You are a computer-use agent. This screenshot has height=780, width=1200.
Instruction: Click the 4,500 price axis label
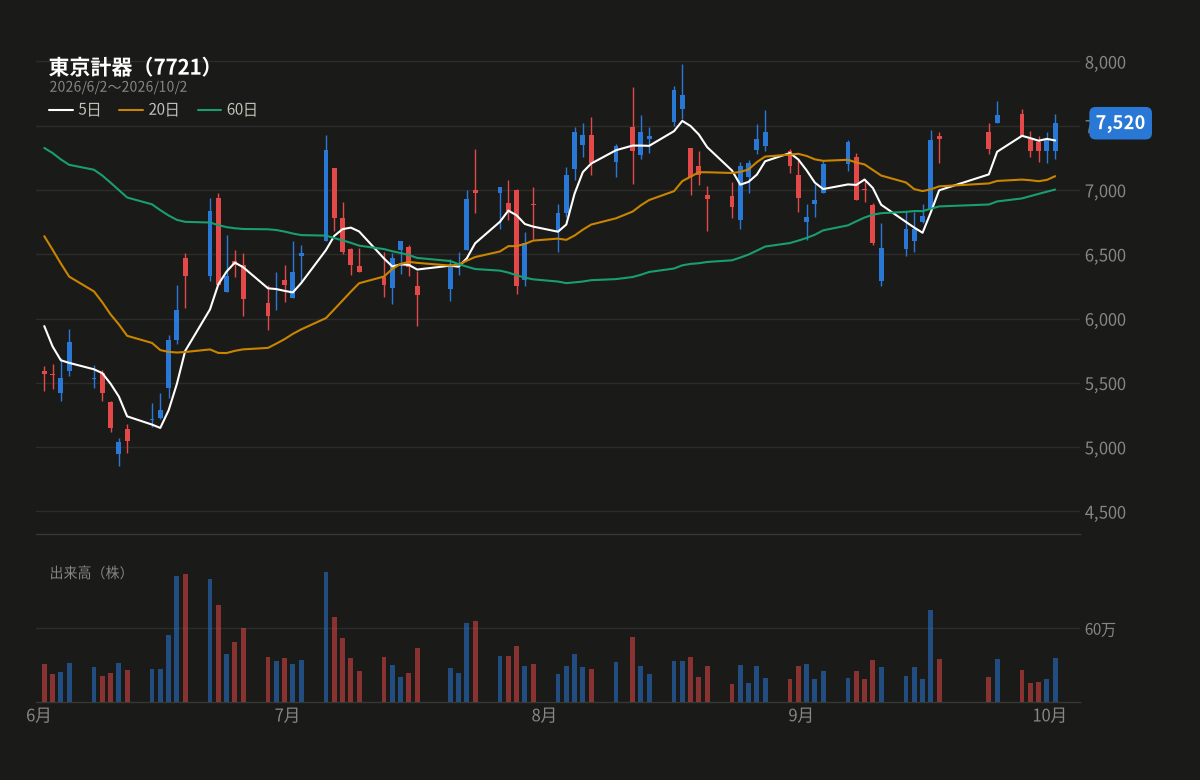[1105, 512]
